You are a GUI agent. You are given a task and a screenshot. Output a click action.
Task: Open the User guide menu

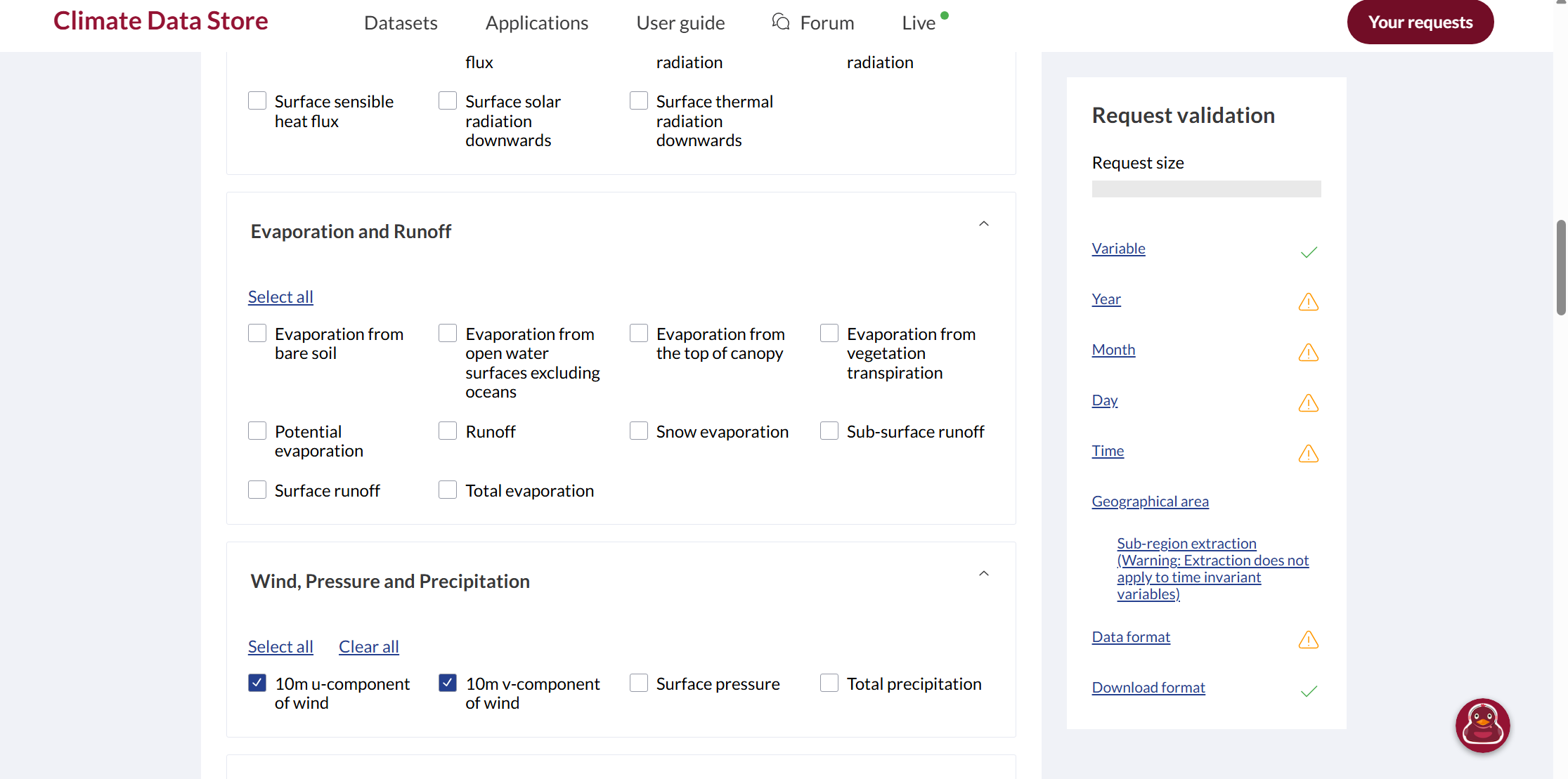coord(680,23)
